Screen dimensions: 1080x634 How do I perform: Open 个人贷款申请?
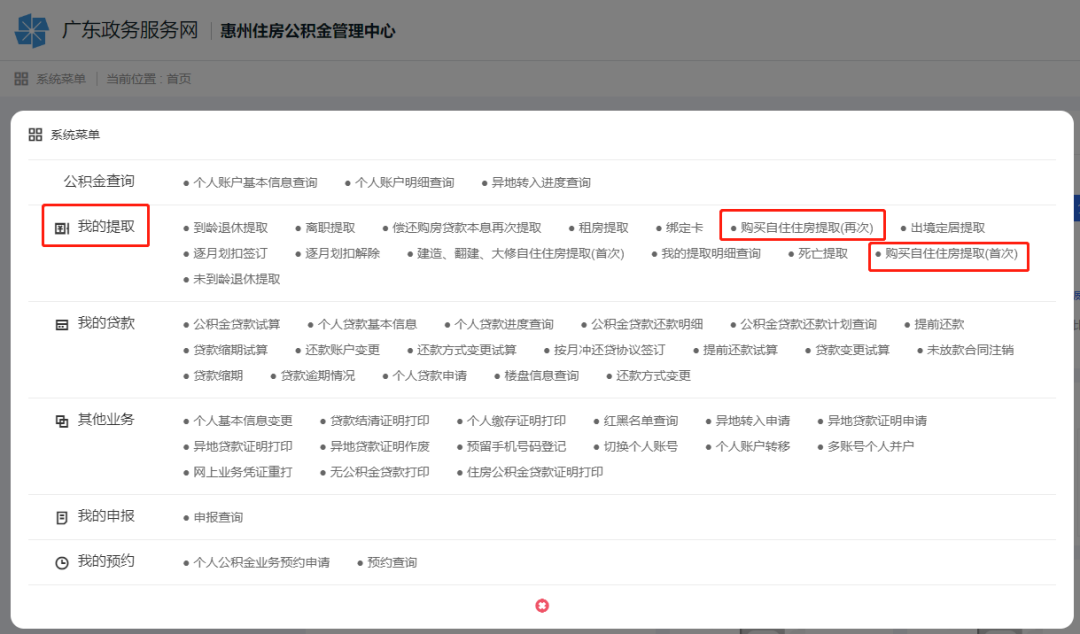coord(429,376)
